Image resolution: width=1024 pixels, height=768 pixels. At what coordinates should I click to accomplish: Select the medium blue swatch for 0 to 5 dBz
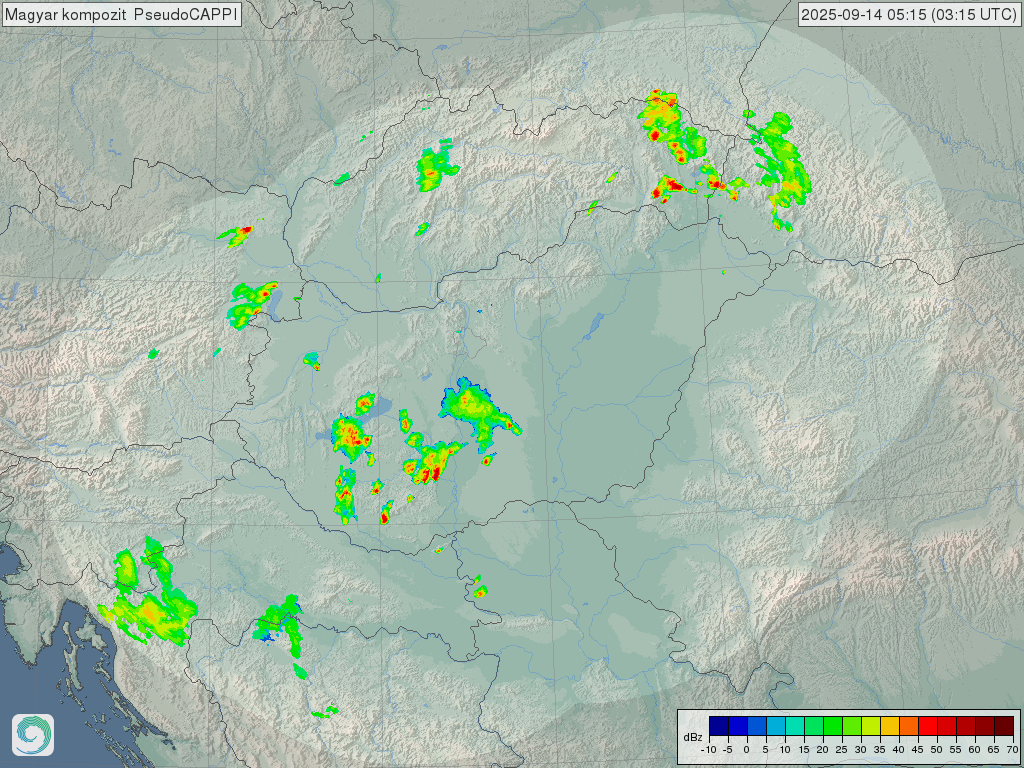(757, 726)
